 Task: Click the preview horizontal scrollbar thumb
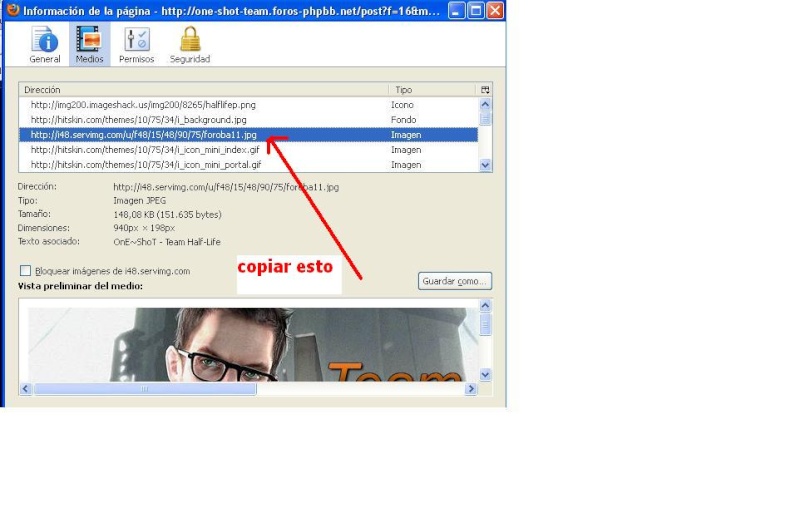145,389
